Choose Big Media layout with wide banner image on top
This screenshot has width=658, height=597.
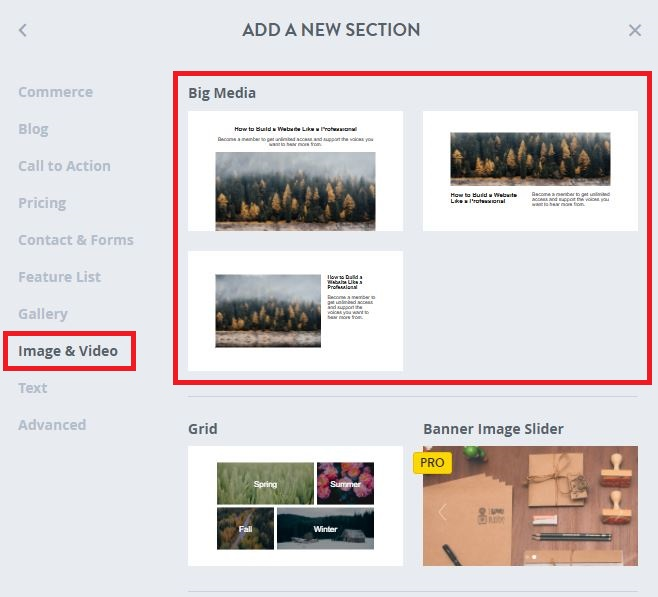(x=530, y=171)
